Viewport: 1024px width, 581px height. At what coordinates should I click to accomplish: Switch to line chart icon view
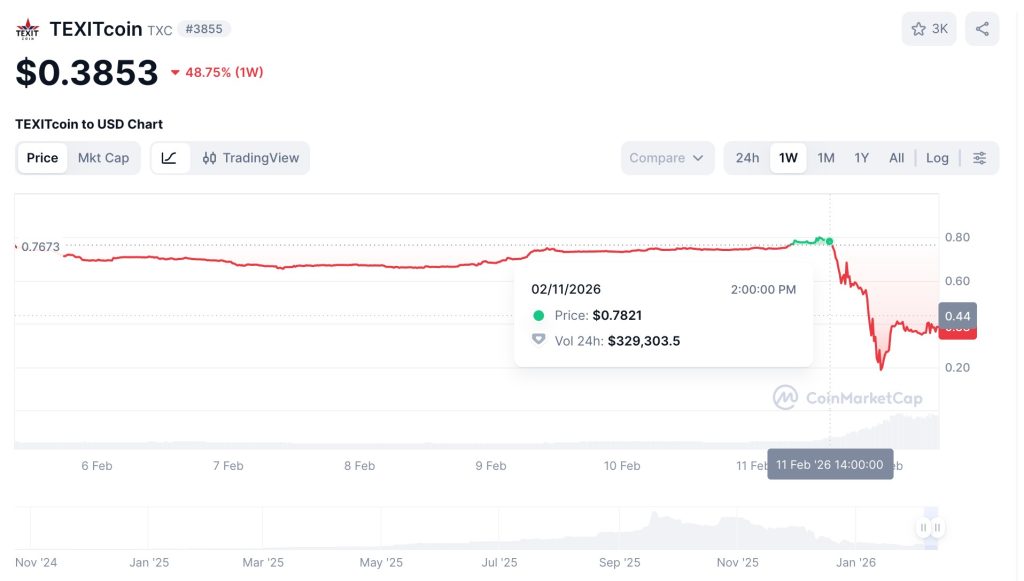click(170, 158)
